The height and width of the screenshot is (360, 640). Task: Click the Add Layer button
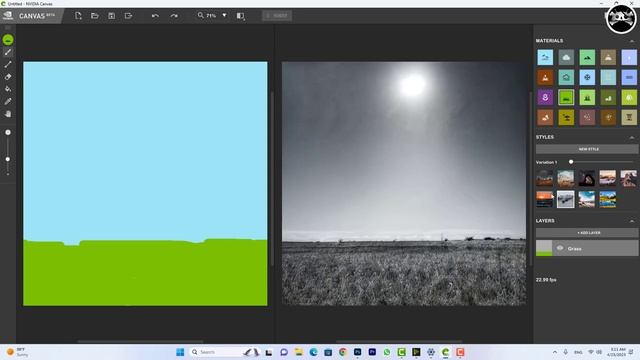pos(587,233)
